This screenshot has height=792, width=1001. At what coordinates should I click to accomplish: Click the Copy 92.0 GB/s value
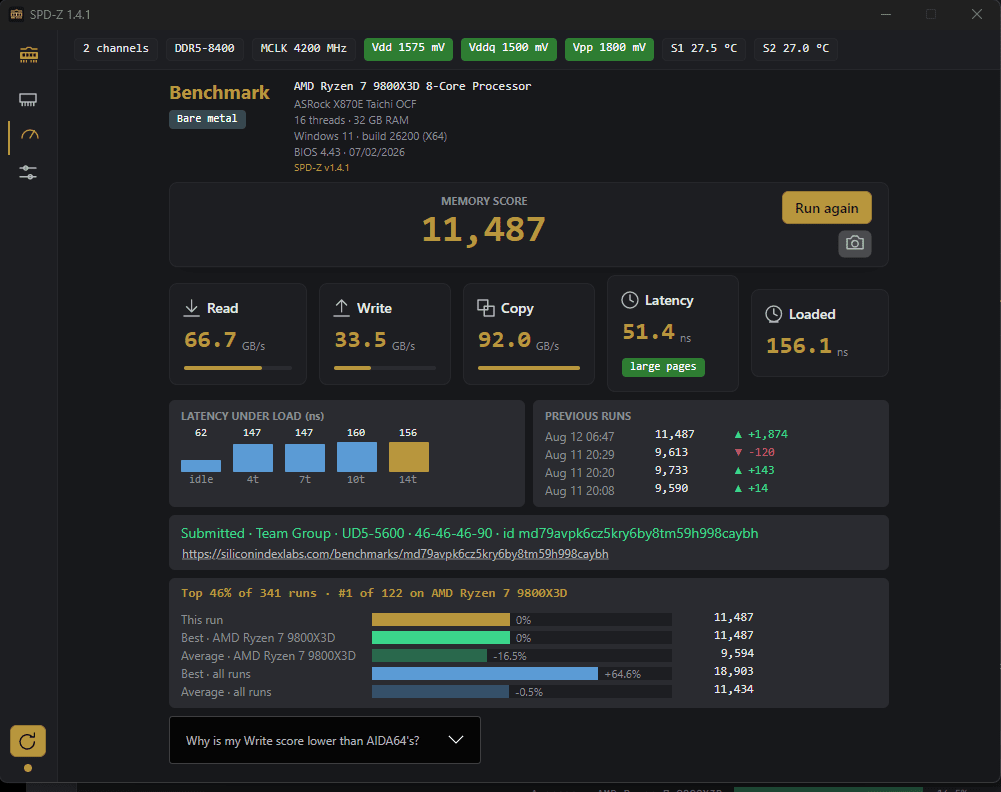pos(518,340)
